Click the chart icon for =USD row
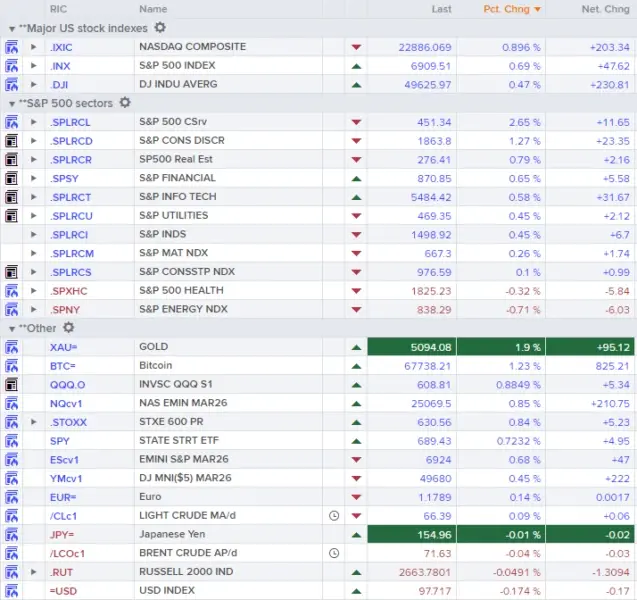Screen dimensions: 637x600 point(11,591)
